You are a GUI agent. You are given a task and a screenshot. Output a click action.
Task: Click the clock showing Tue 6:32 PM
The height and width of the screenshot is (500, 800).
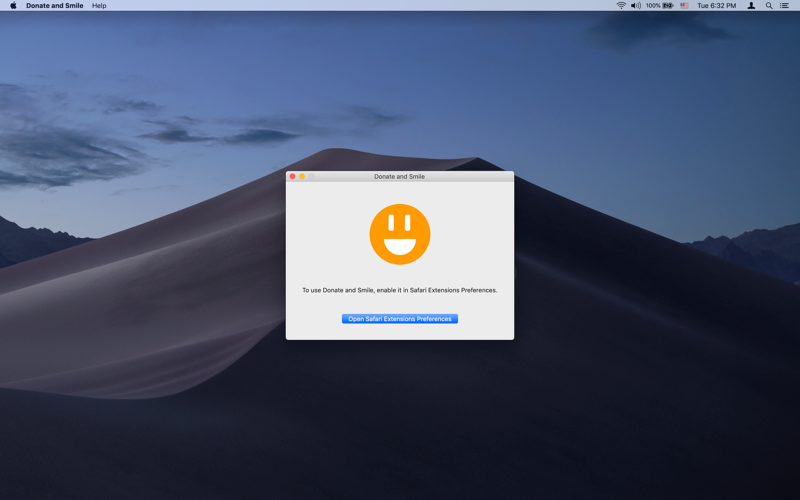pos(716,6)
